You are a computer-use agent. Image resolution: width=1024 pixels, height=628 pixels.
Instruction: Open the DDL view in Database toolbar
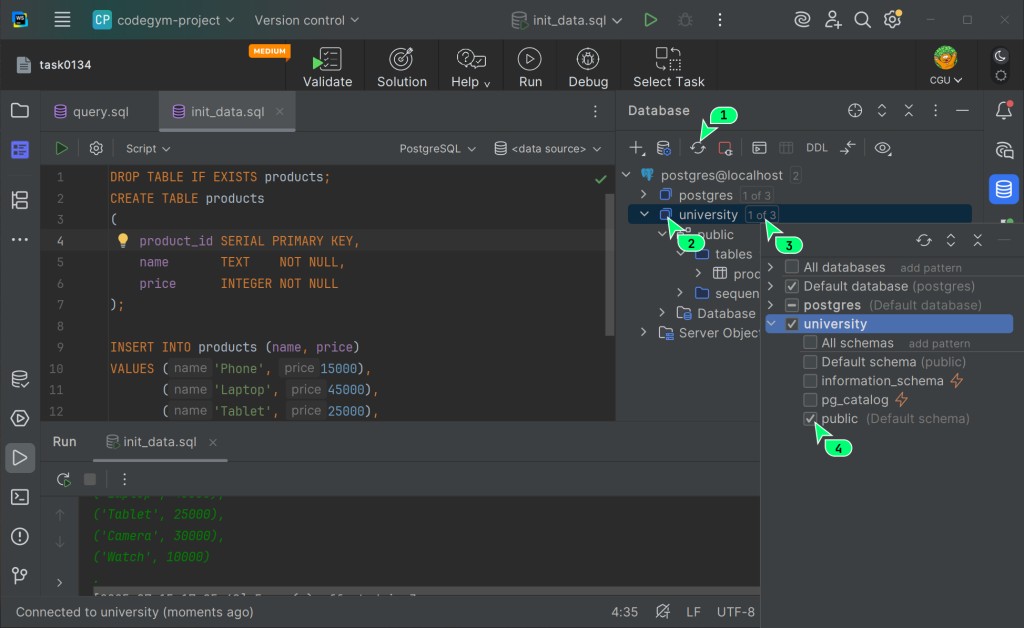(x=817, y=148)
